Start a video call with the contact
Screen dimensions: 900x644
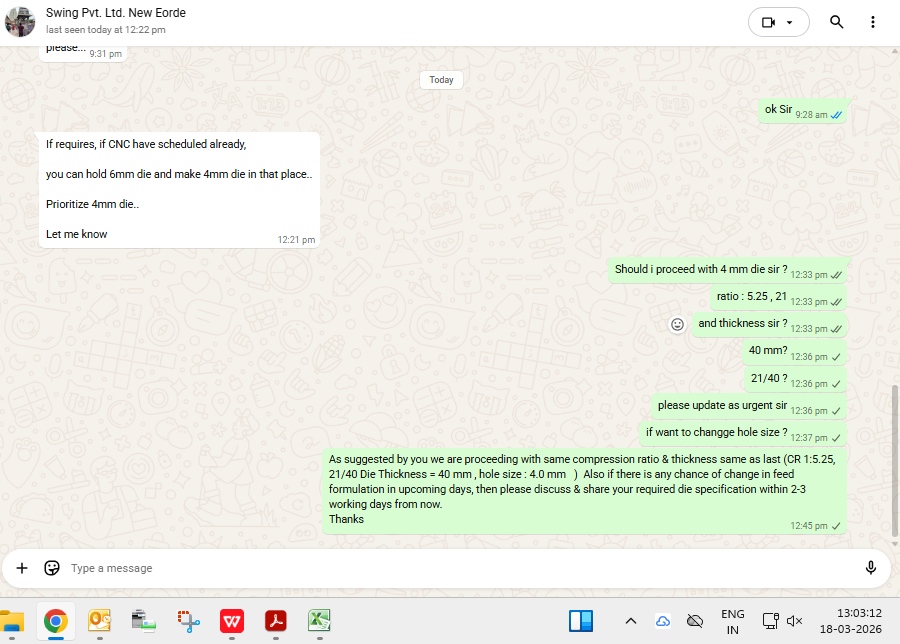(768, 22)
